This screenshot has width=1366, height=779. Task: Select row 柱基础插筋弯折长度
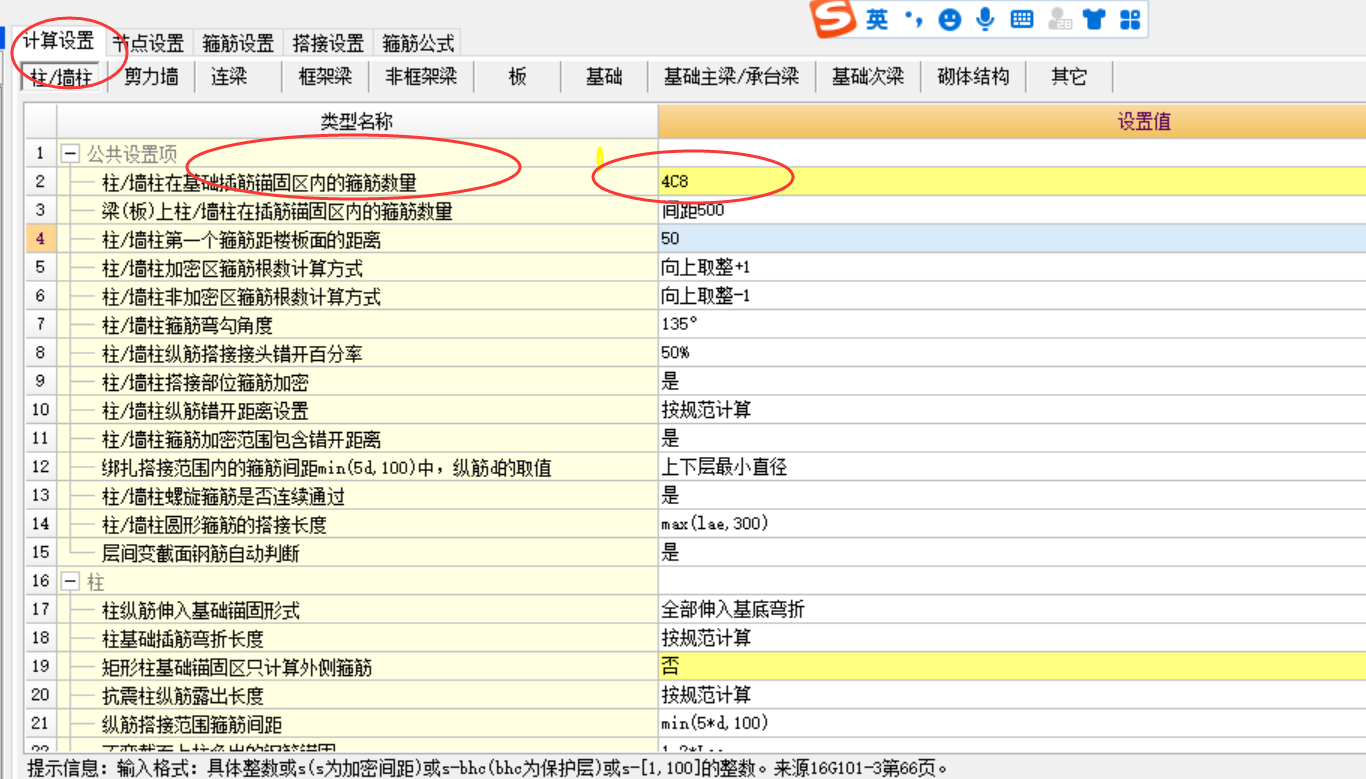(182, 639)
